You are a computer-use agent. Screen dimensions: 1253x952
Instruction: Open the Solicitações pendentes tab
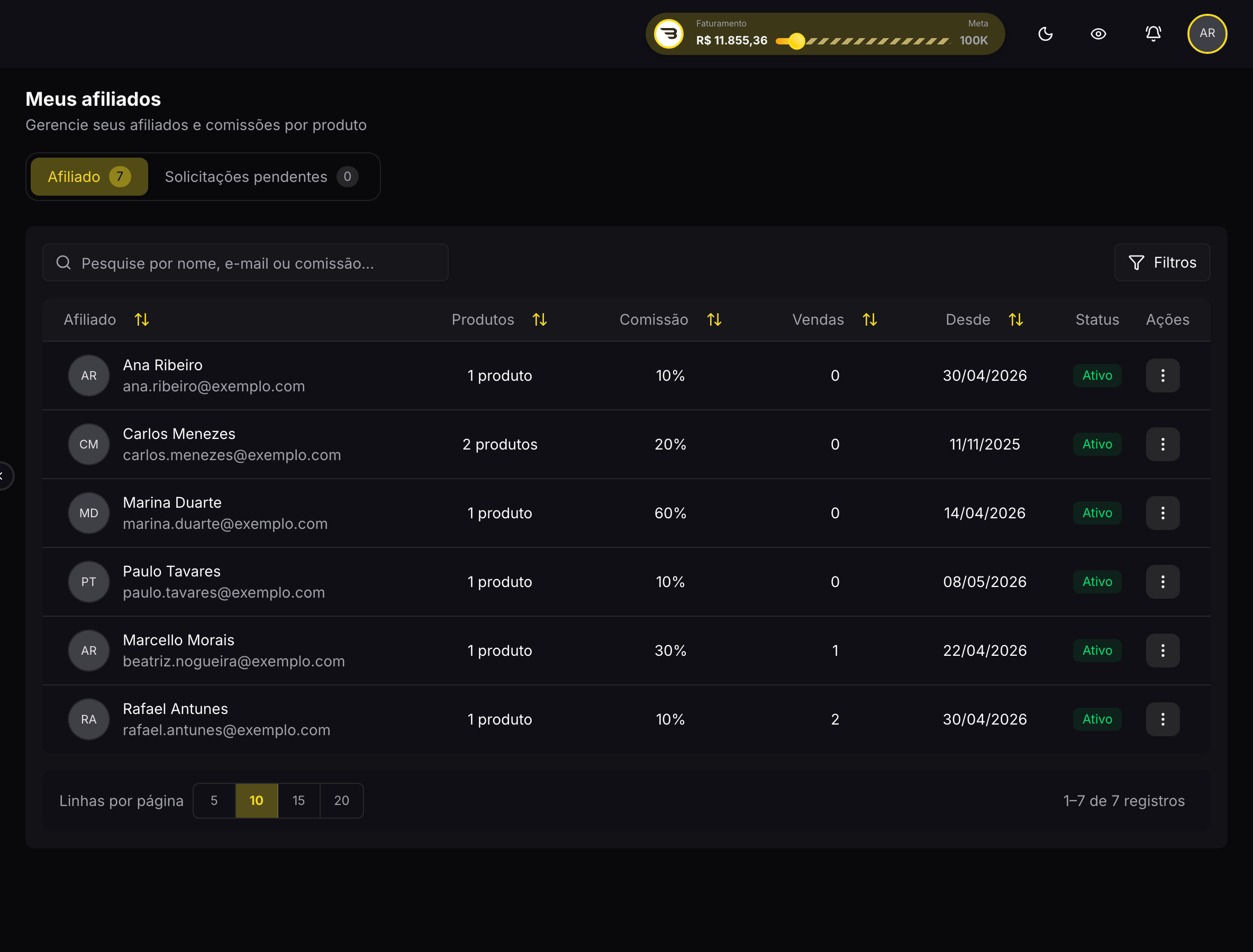point(261,177)
